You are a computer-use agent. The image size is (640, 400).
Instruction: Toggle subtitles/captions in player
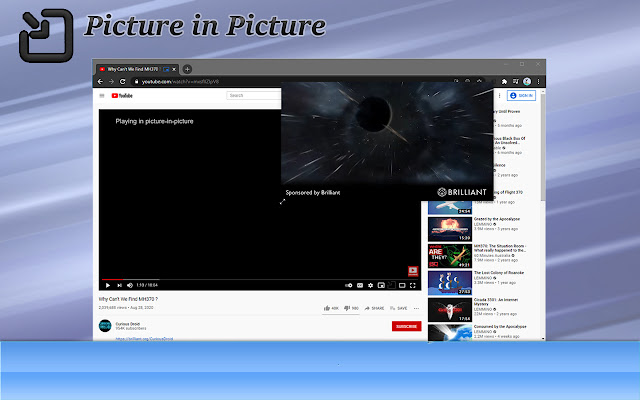pyautogui.click(x=359, y=285)
